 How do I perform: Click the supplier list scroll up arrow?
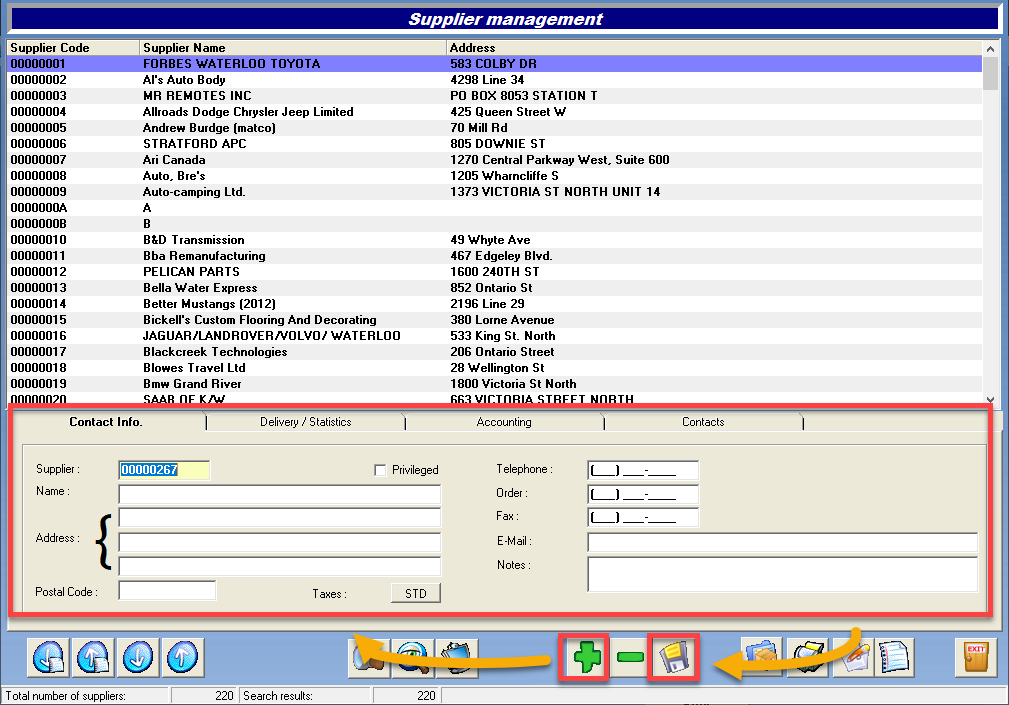click(990, 49)
